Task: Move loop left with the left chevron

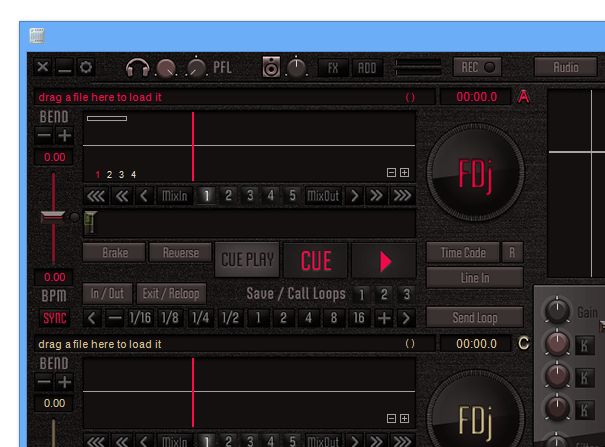Action: tap(92, 318)
